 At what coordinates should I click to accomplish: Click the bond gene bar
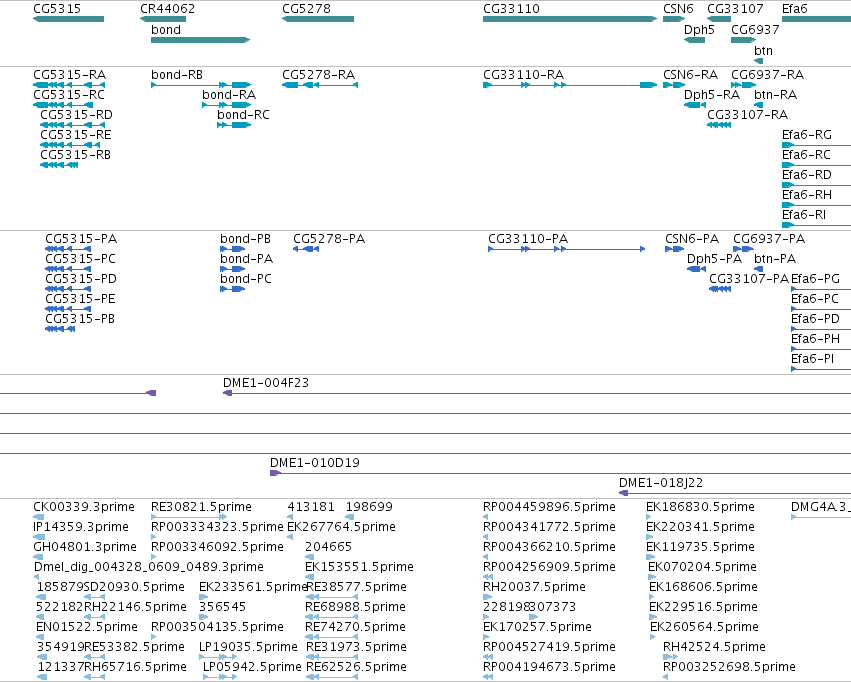[x=200, y=40]
